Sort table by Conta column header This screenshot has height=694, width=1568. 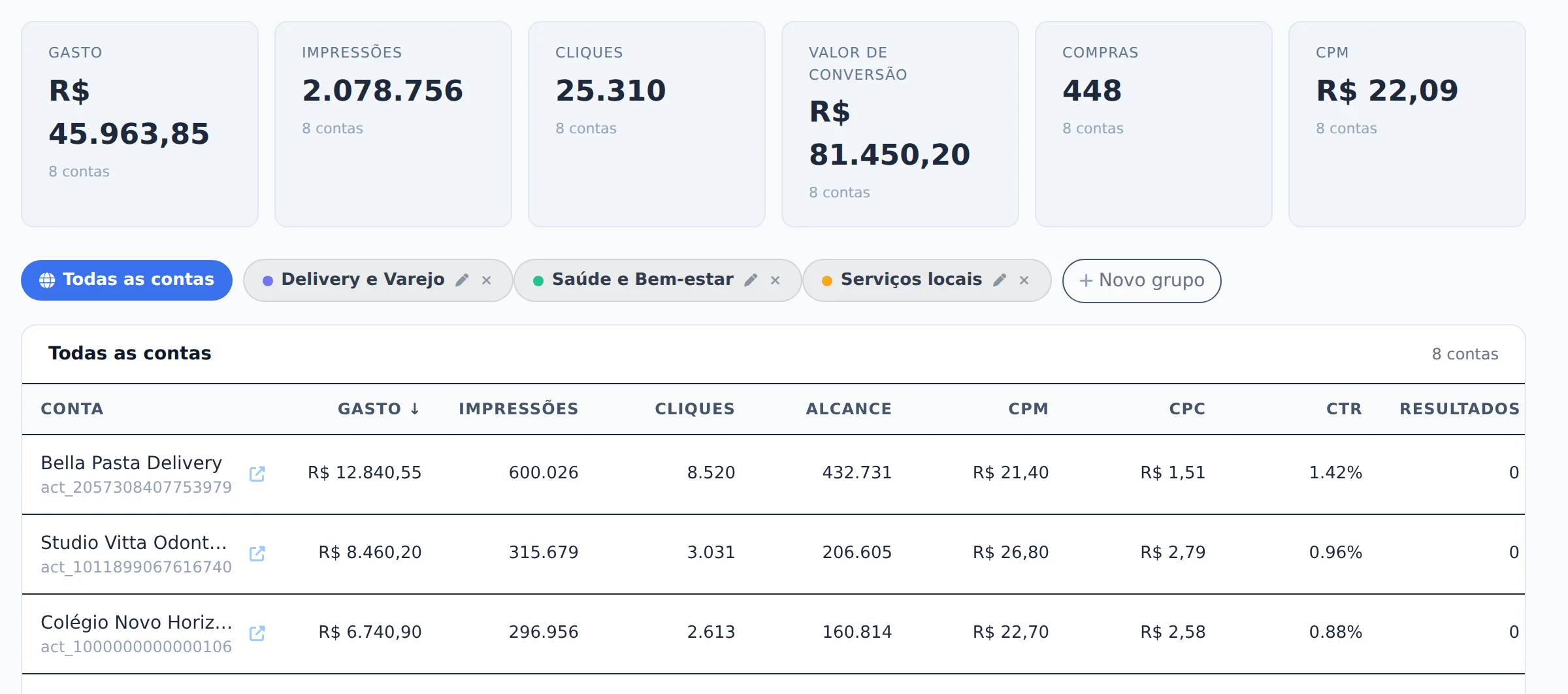[72, 409]
